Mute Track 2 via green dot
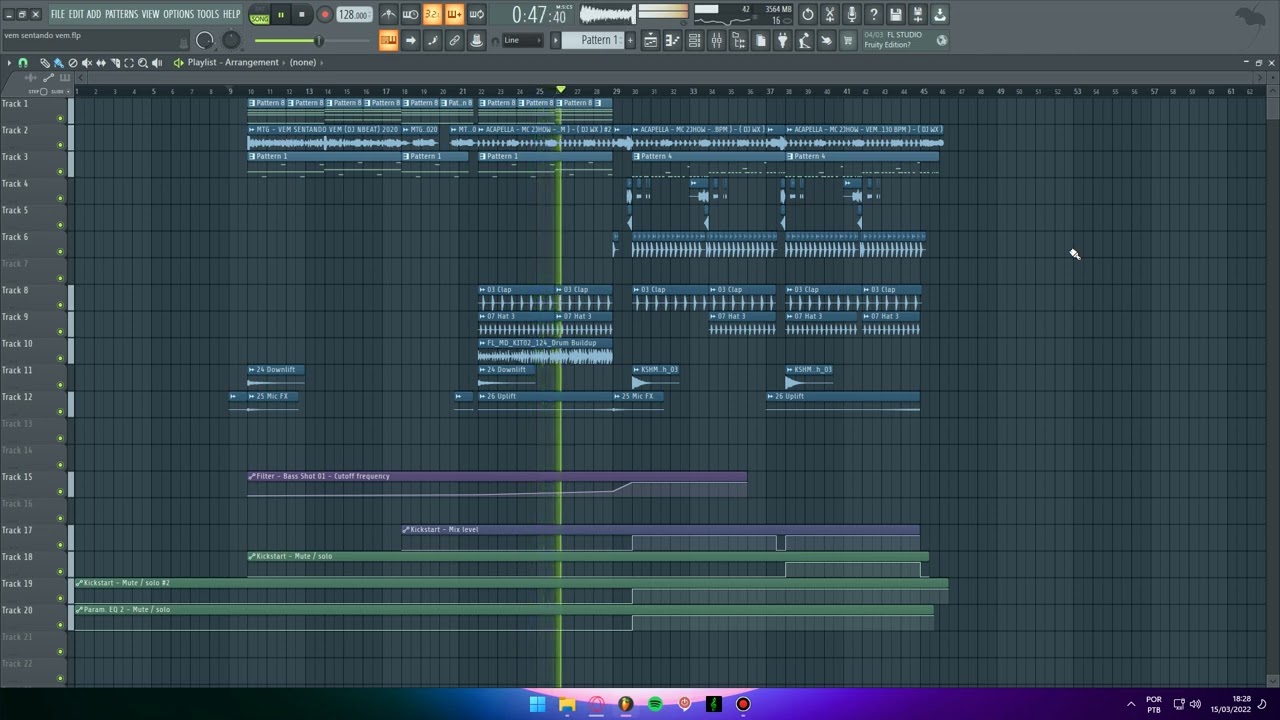Image resolution: width=1280 pixels, height=720 pixels. [60, 145]
